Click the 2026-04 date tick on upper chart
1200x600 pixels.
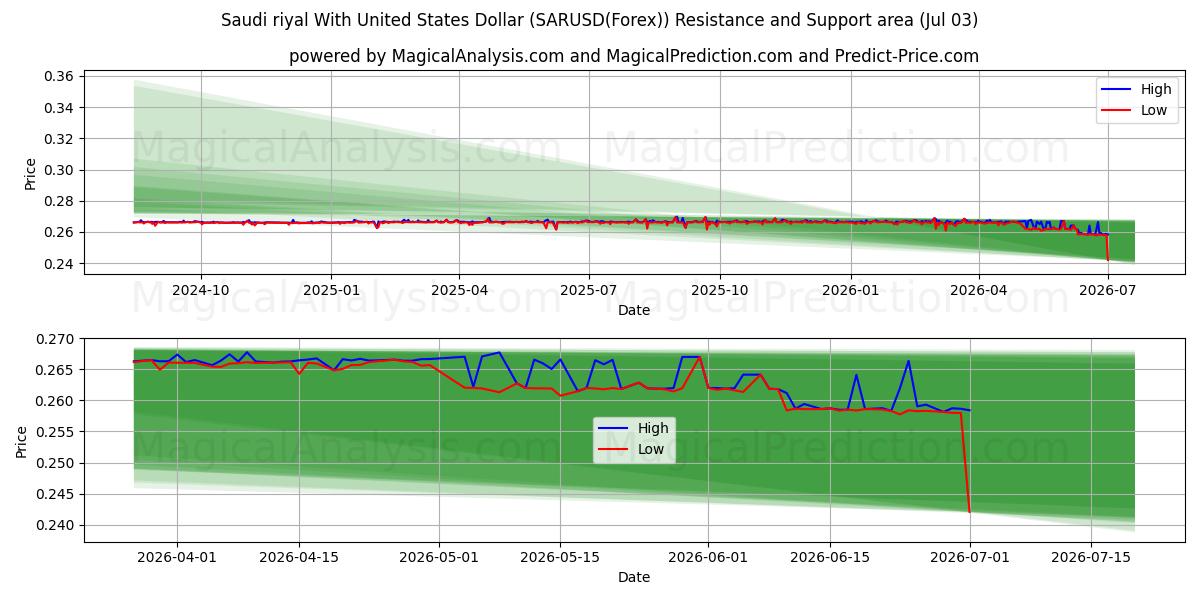click(x=978, y=290)
